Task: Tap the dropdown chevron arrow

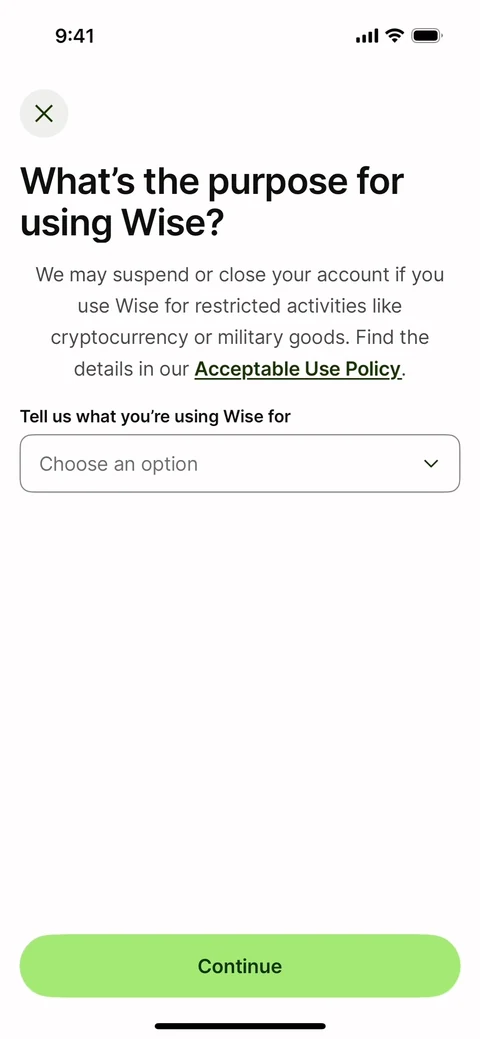Action: tap(431, 464)
